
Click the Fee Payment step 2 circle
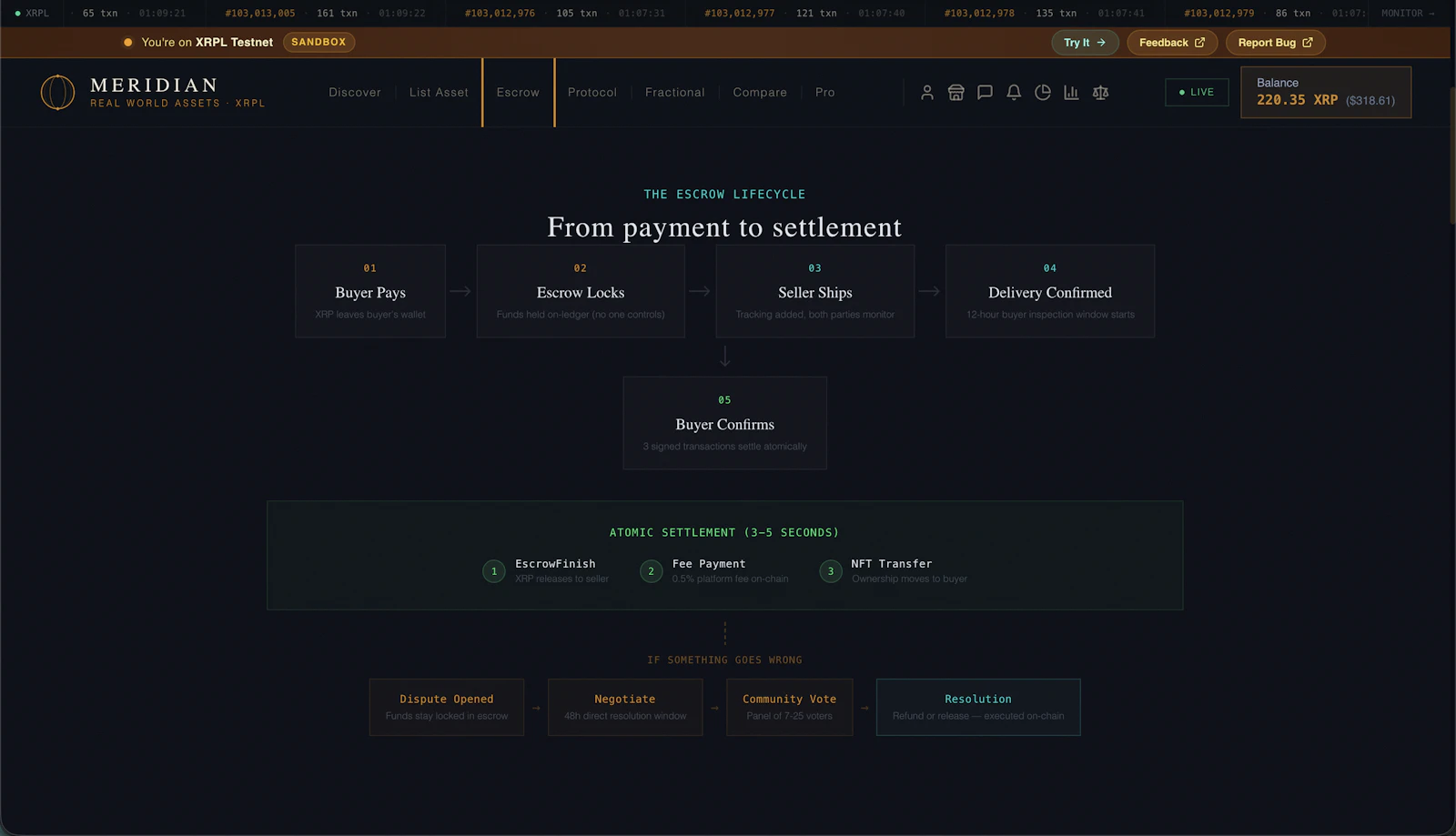[x=651, y=571]
